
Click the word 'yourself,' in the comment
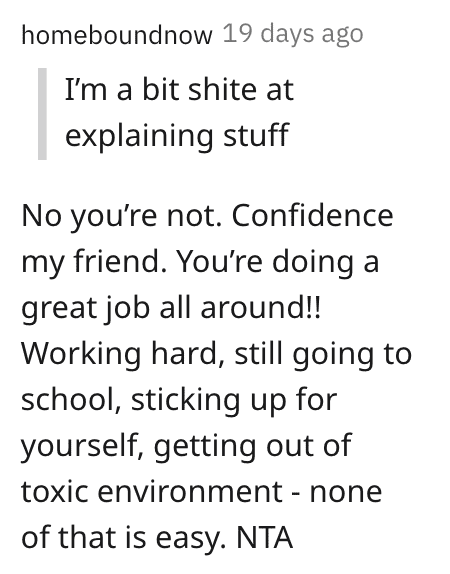82,447
